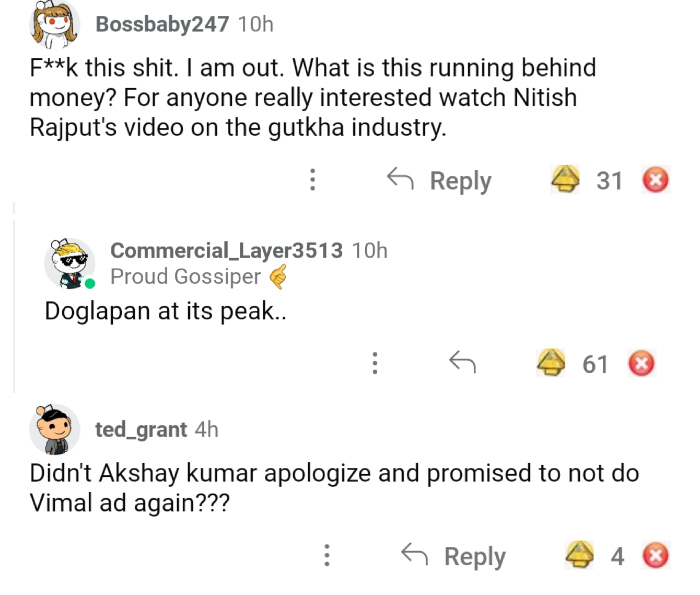Upvote ted_grant's comment

point(580,555)
